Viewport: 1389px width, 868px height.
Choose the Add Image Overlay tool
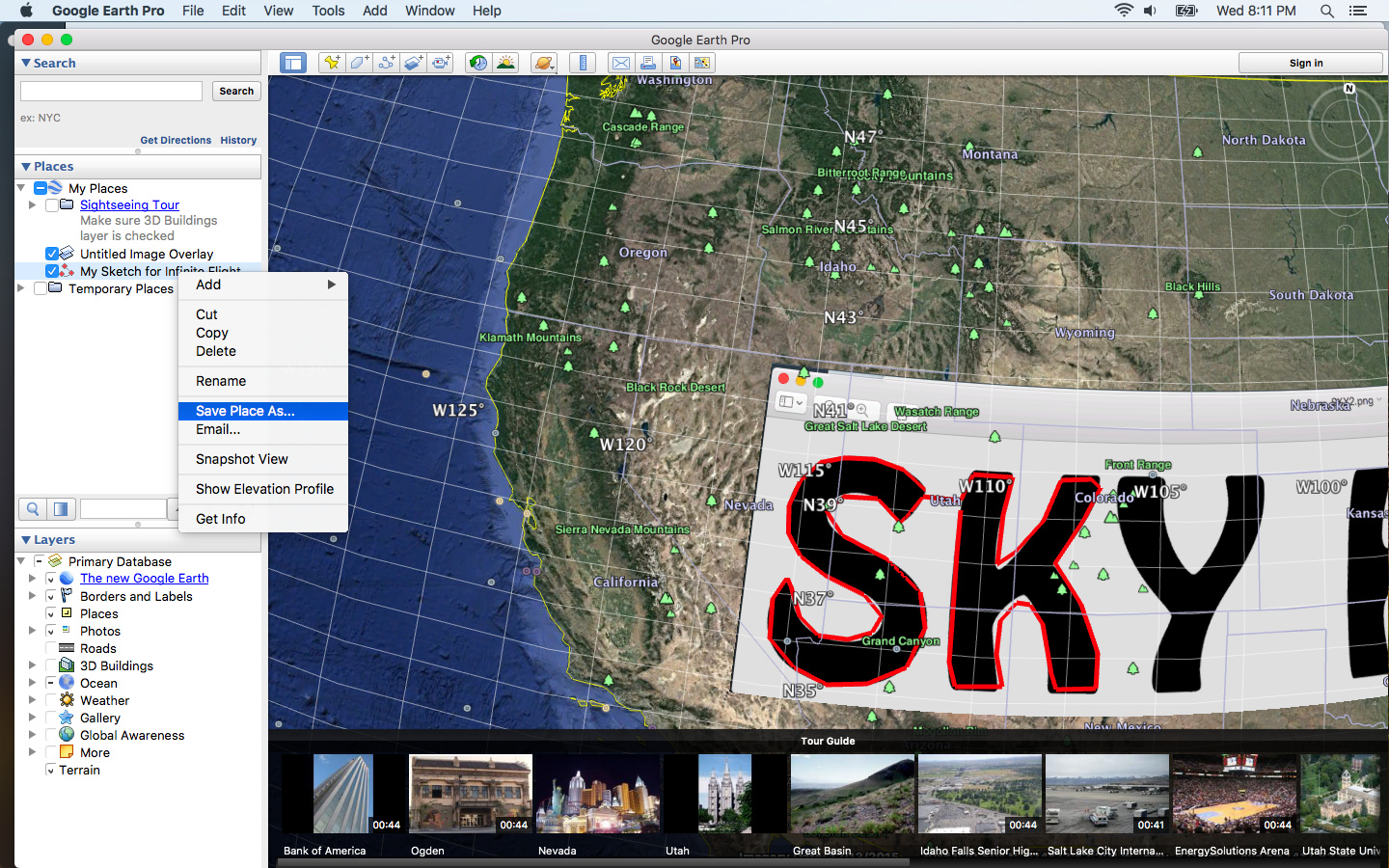[414, 63]
